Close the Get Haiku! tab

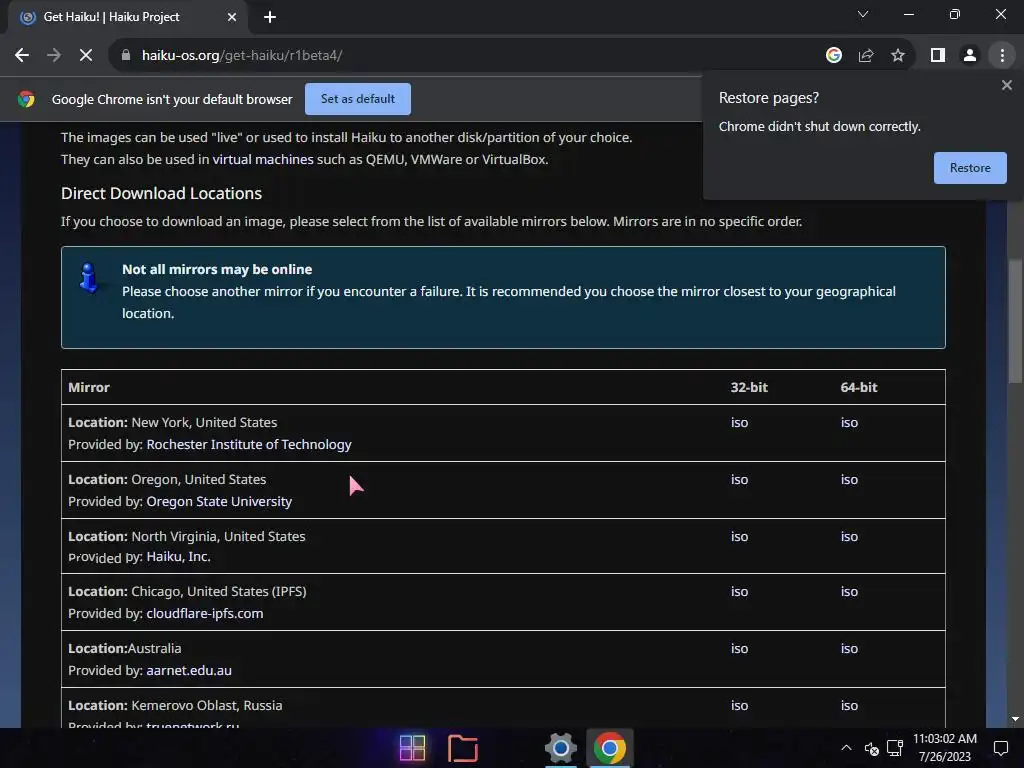(232, 17)
